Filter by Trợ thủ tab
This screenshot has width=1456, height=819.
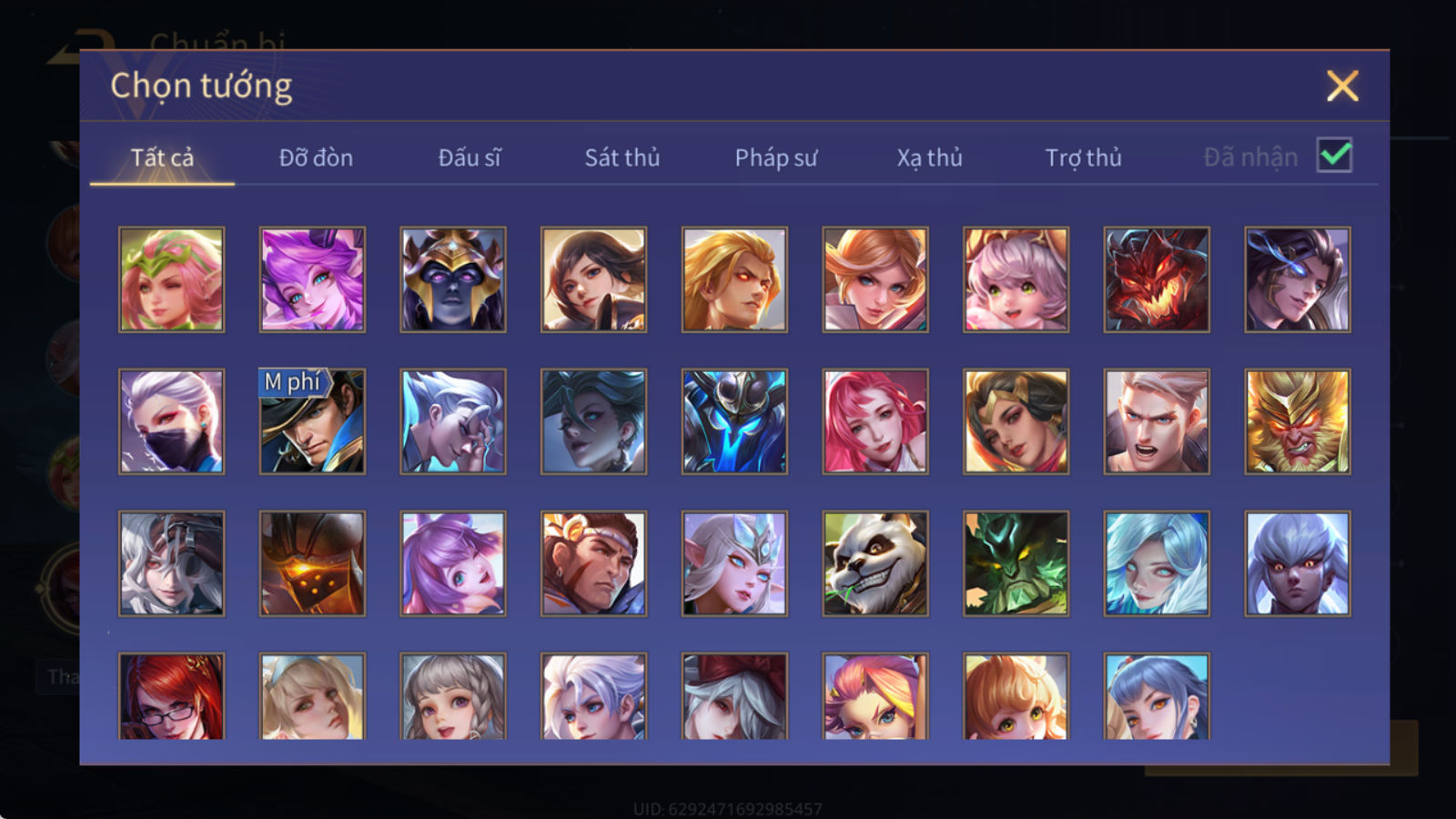click(1083, 157)
